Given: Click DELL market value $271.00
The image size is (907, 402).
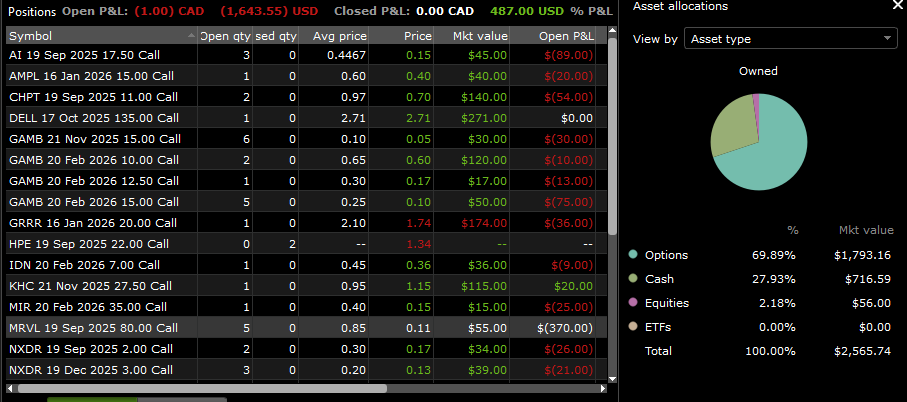Looking at the screenshot, I should 484,118.
